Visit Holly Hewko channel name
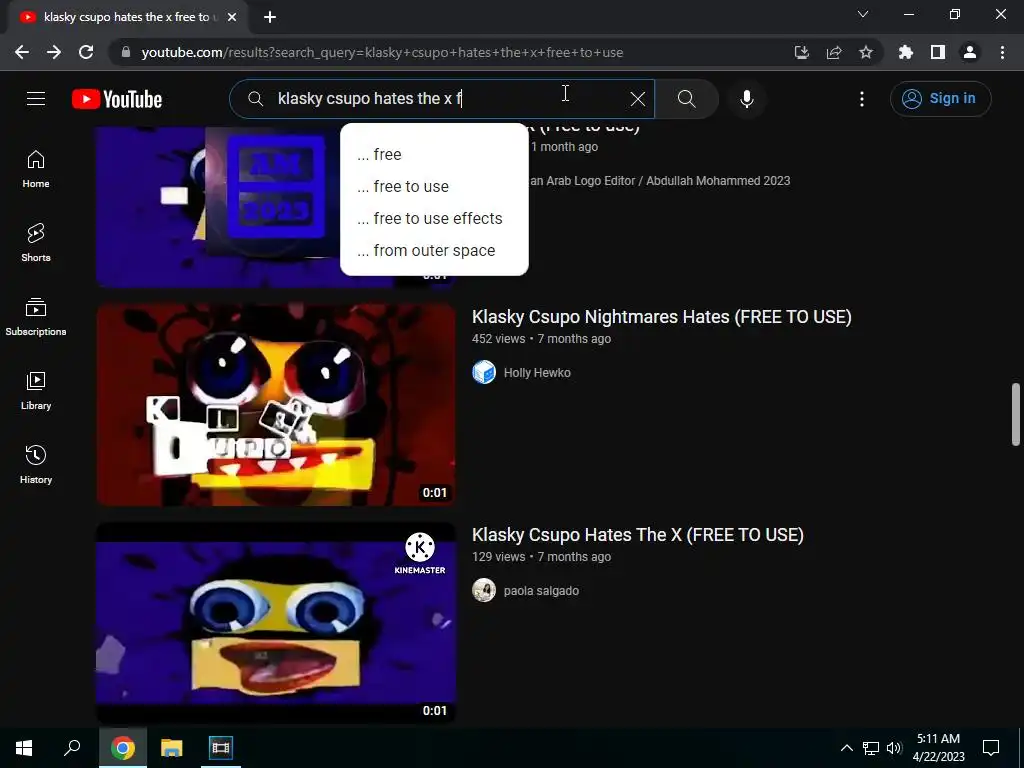The width and height of the screenshot is (1024, 768). [537, 373]
